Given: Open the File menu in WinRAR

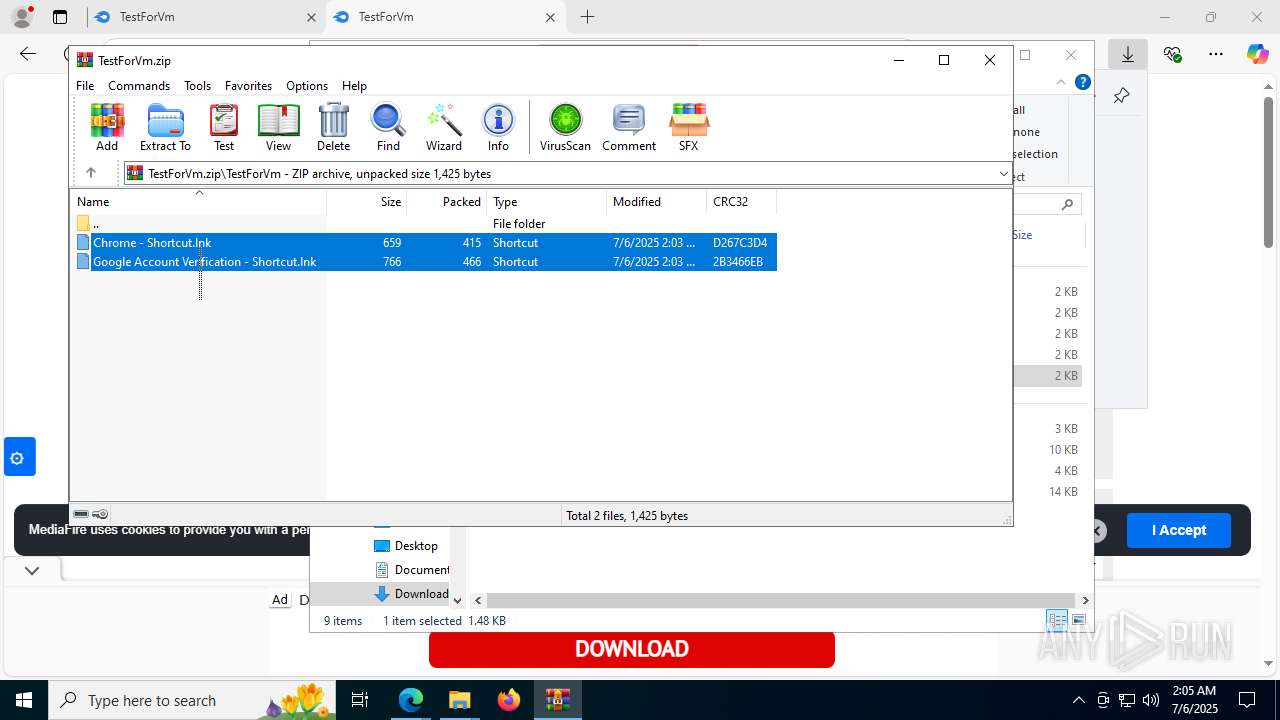Looking at the screenshot, I should tap(85, 86).
